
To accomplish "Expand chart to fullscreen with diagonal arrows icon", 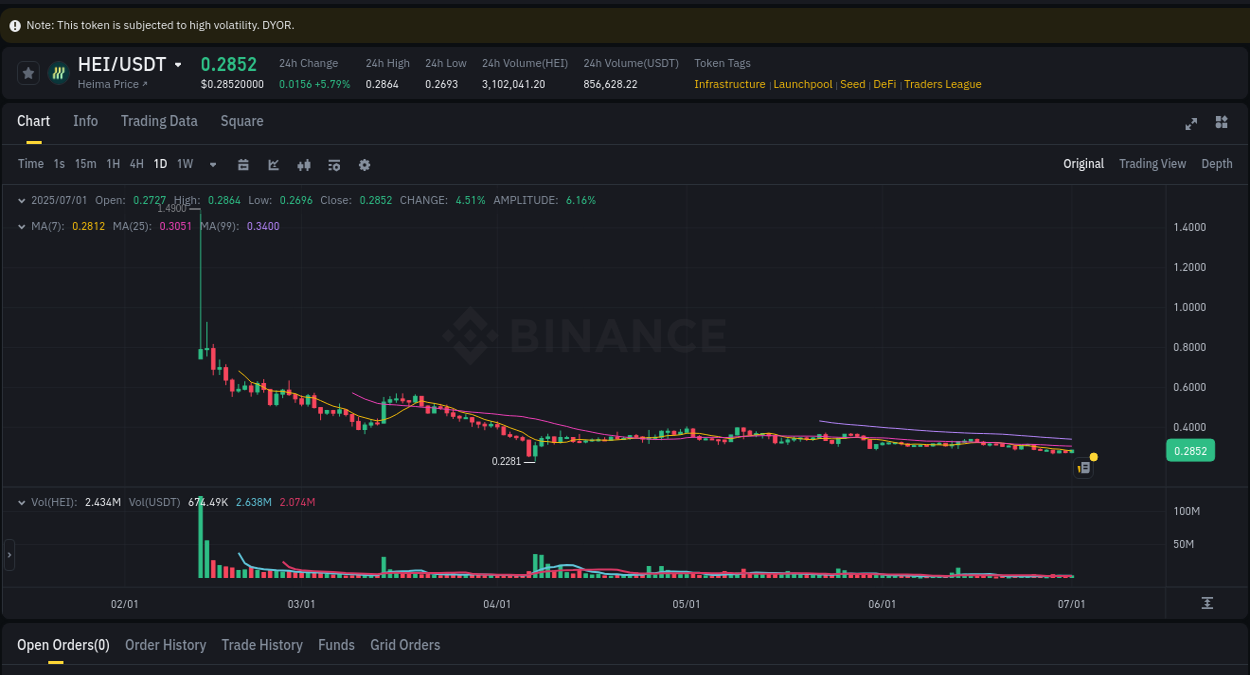I will 1191,123.
